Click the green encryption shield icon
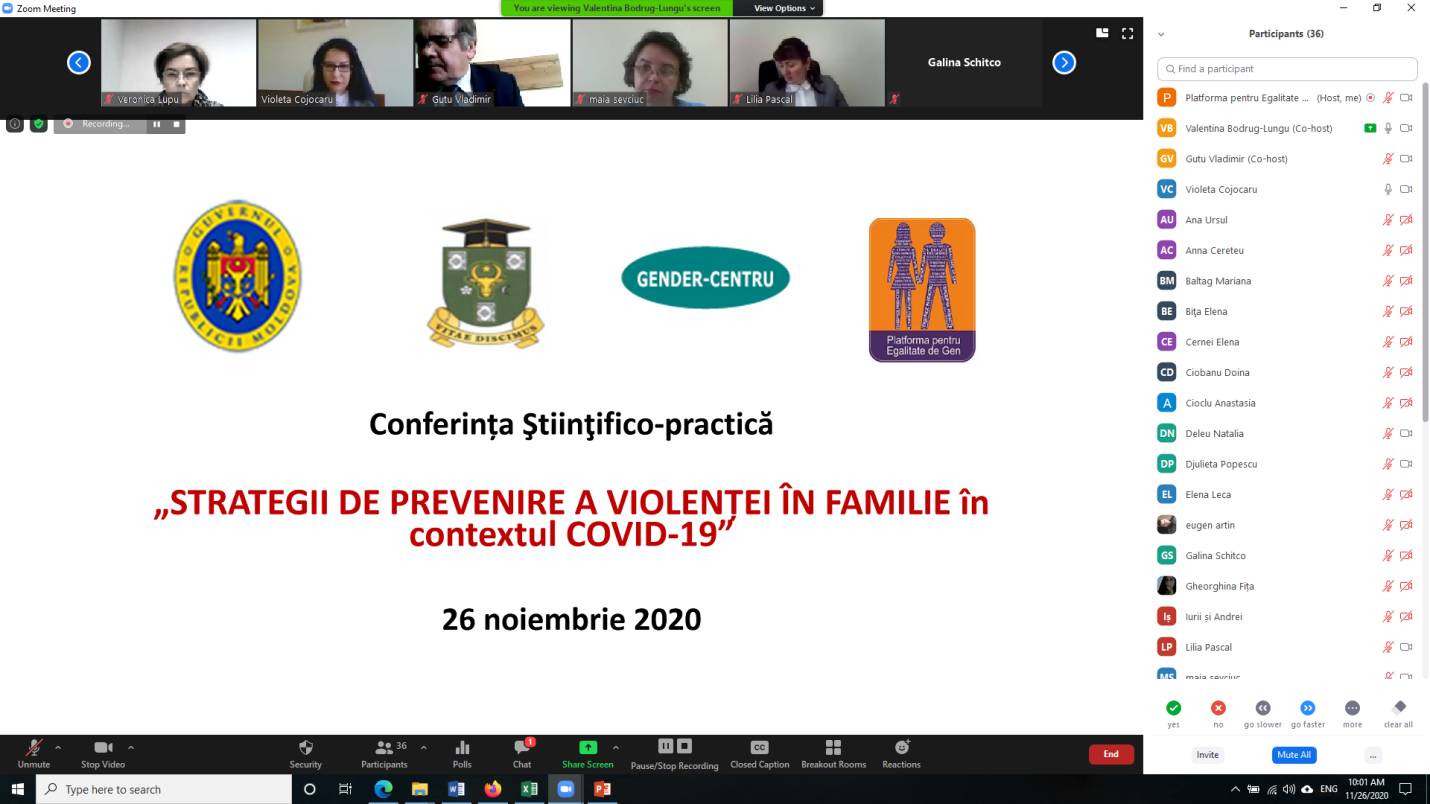1430x804 pixels. 38,124
